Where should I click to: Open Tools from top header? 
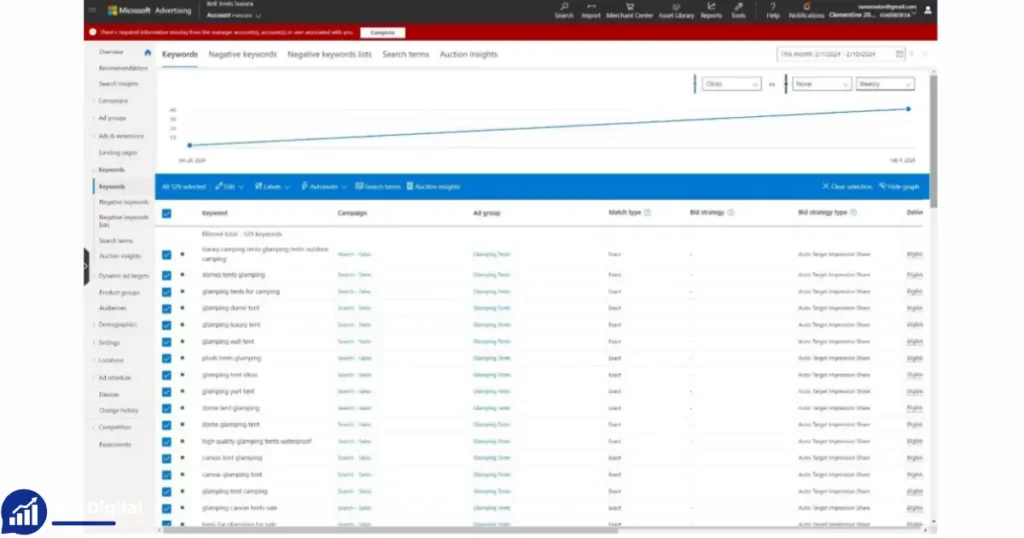739,10
